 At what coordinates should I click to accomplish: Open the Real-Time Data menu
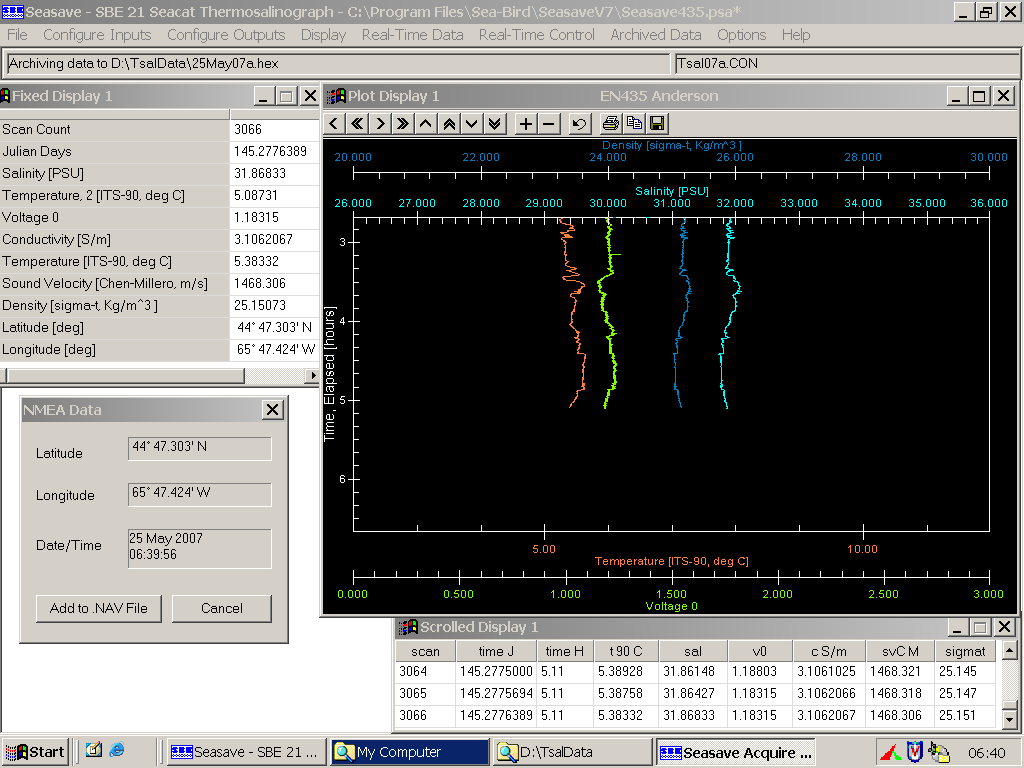point(412,35)
